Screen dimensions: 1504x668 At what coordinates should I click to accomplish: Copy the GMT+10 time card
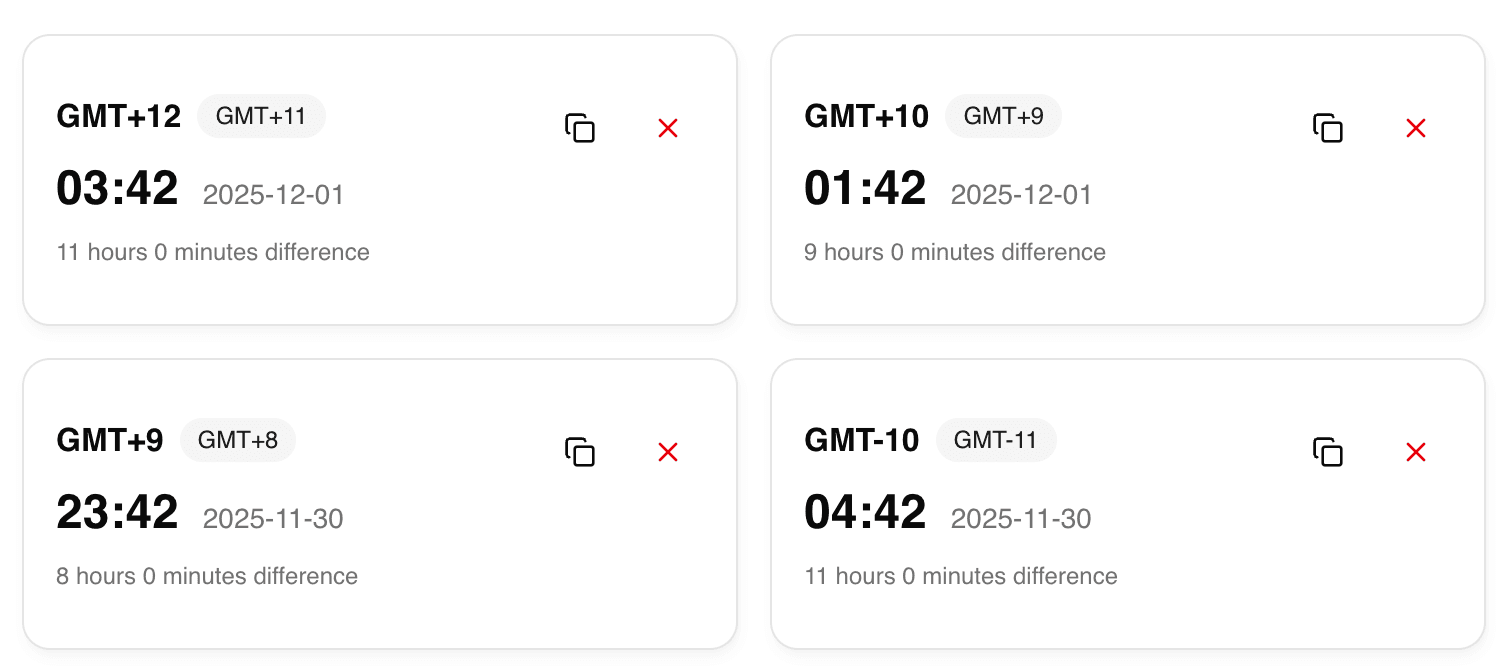pos(1328,128)
